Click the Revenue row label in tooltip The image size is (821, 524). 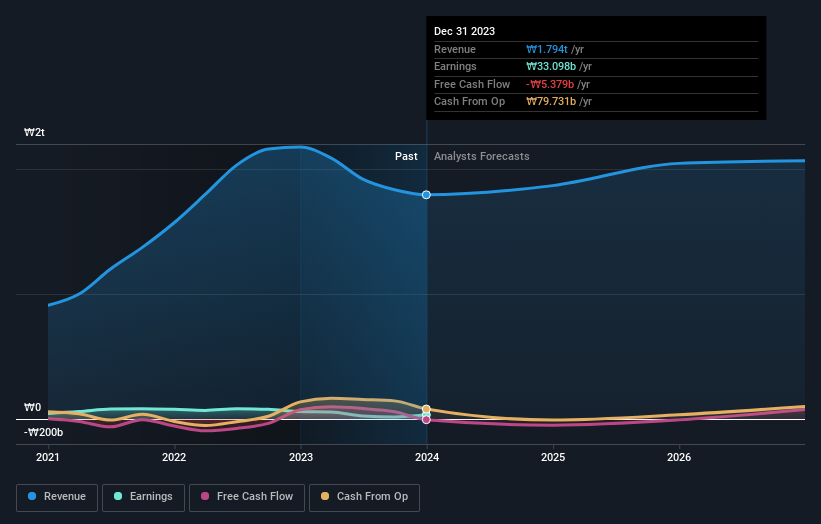[455, 49]
